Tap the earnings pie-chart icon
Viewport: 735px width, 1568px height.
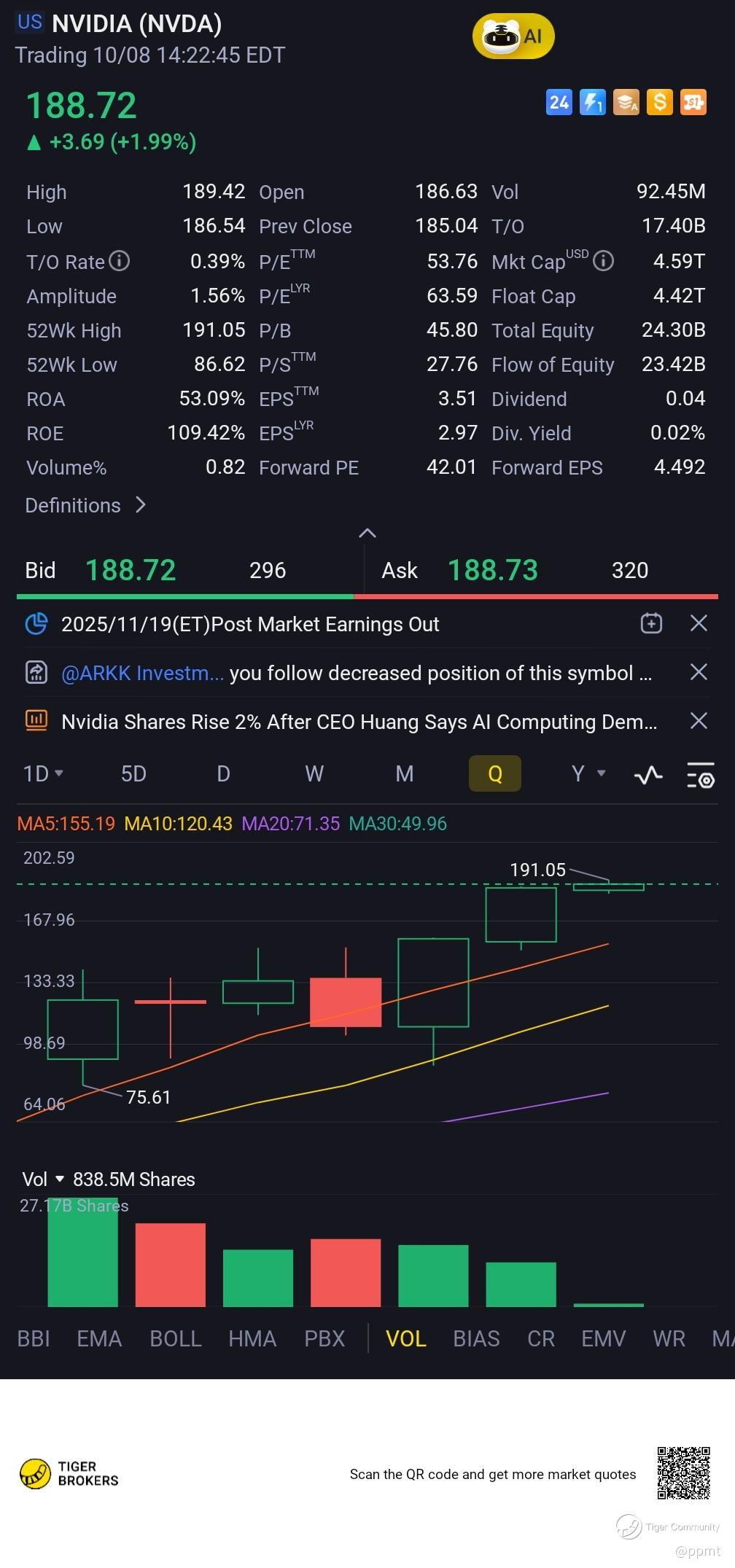(36, 624)
